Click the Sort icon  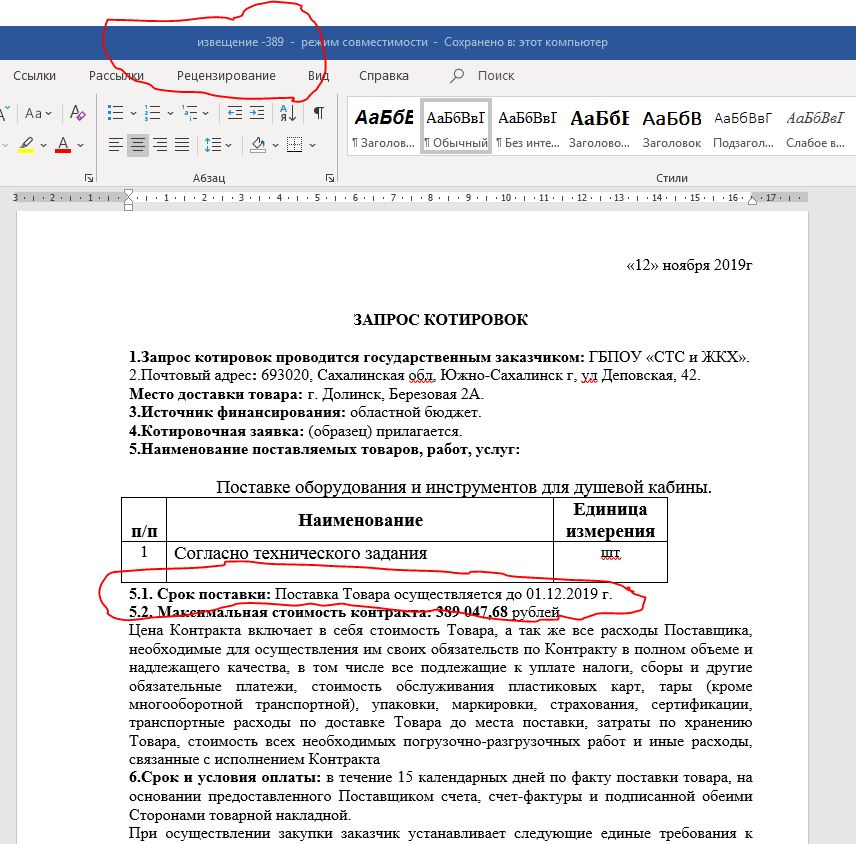pos(287,113)
